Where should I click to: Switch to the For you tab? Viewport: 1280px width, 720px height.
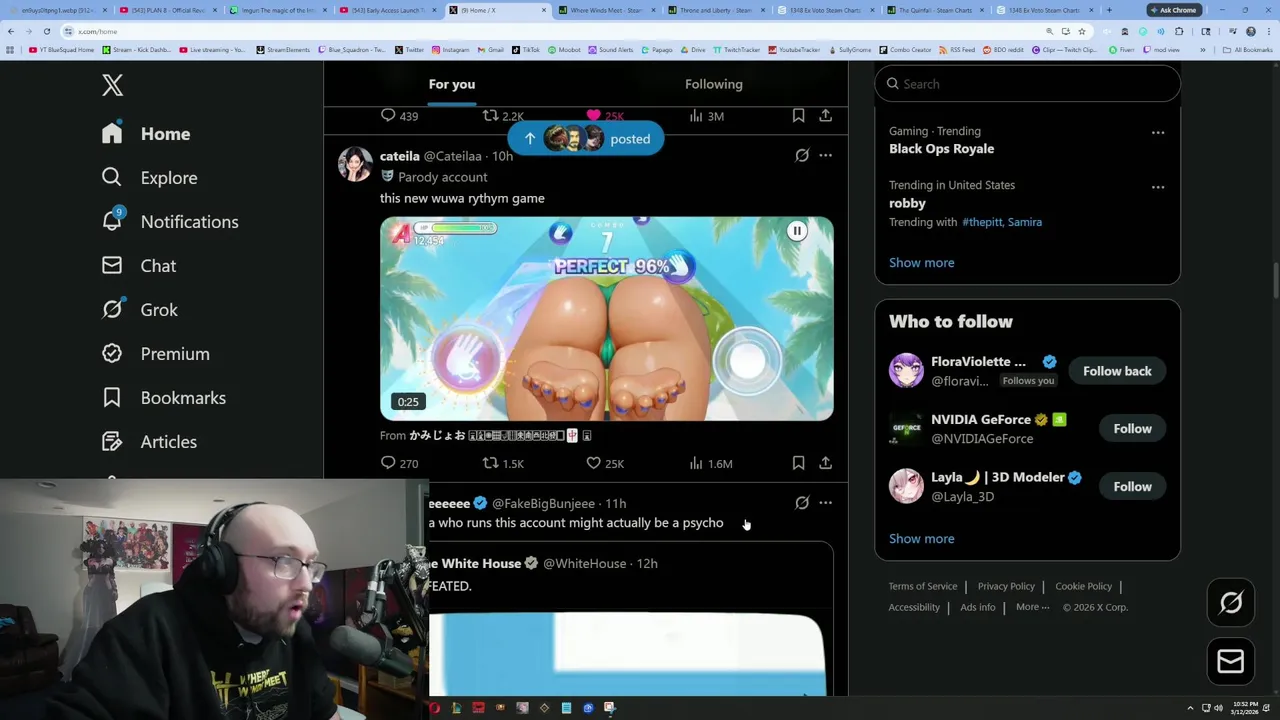452,84
